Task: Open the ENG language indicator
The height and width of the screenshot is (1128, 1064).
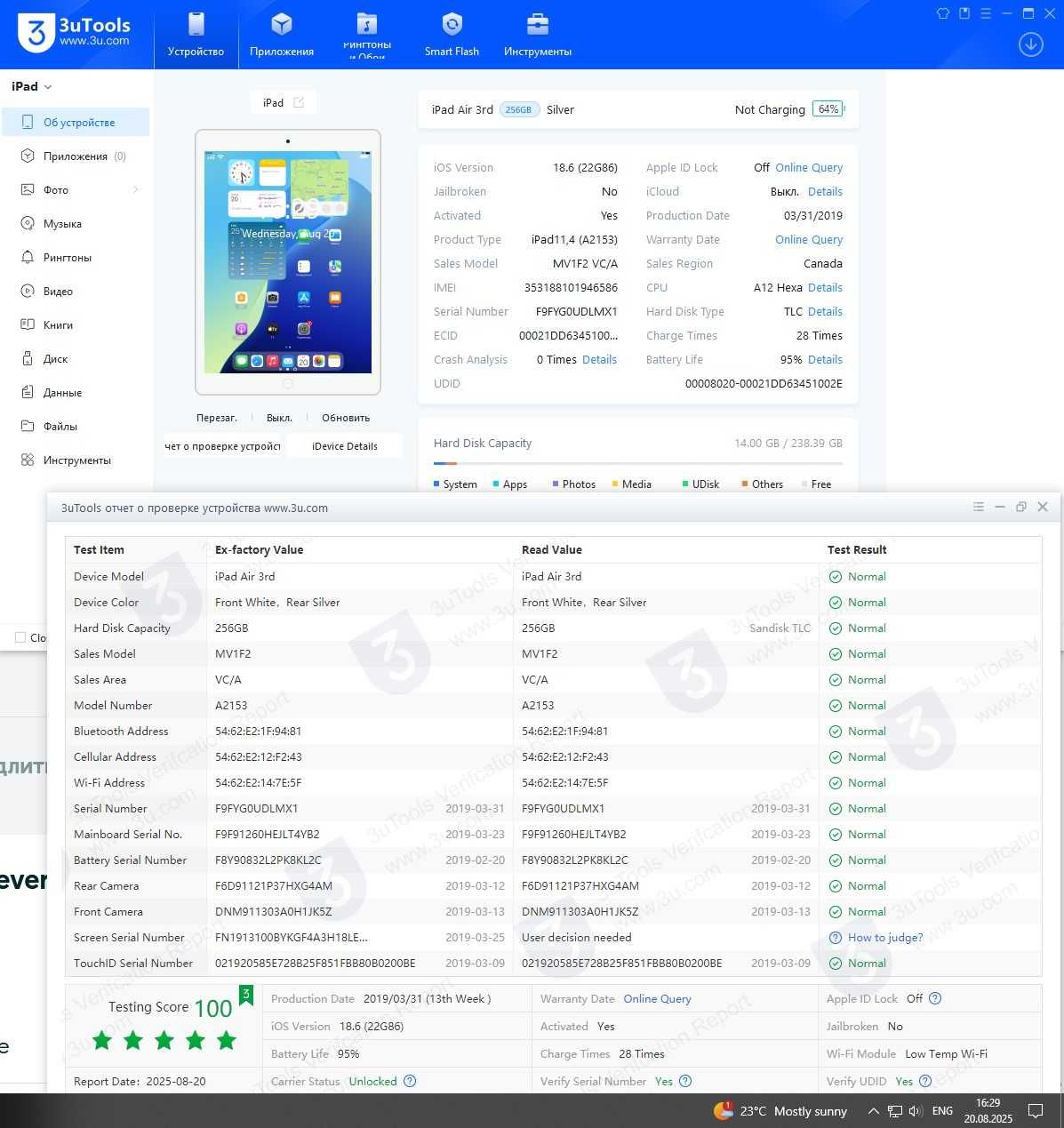Action: (942, 1111)
